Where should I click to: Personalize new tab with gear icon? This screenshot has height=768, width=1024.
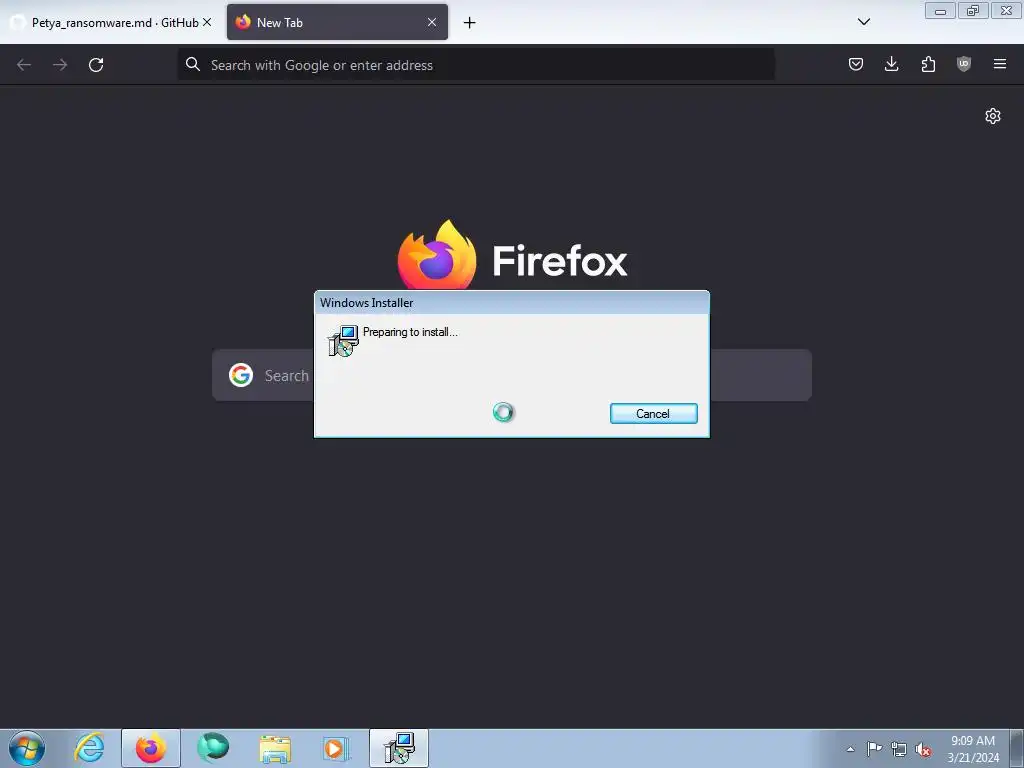click(x=993, y=116)
